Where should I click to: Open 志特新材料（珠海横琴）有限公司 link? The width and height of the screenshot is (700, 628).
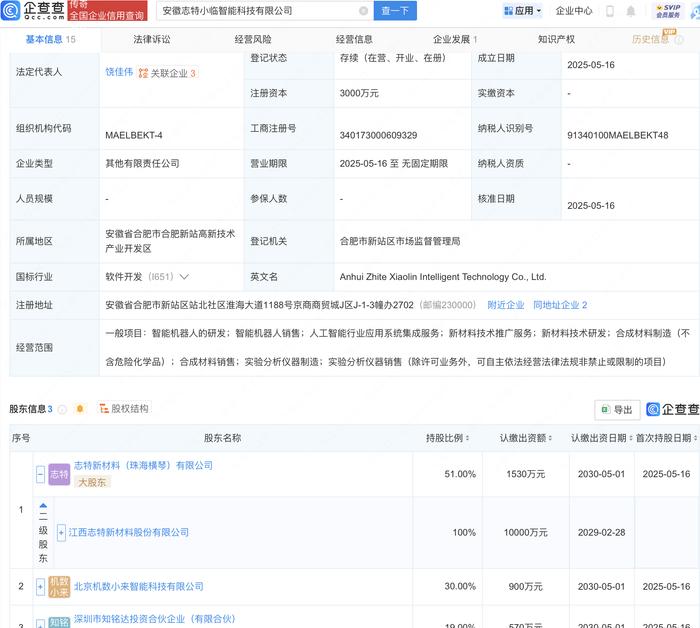coord(143,466)
